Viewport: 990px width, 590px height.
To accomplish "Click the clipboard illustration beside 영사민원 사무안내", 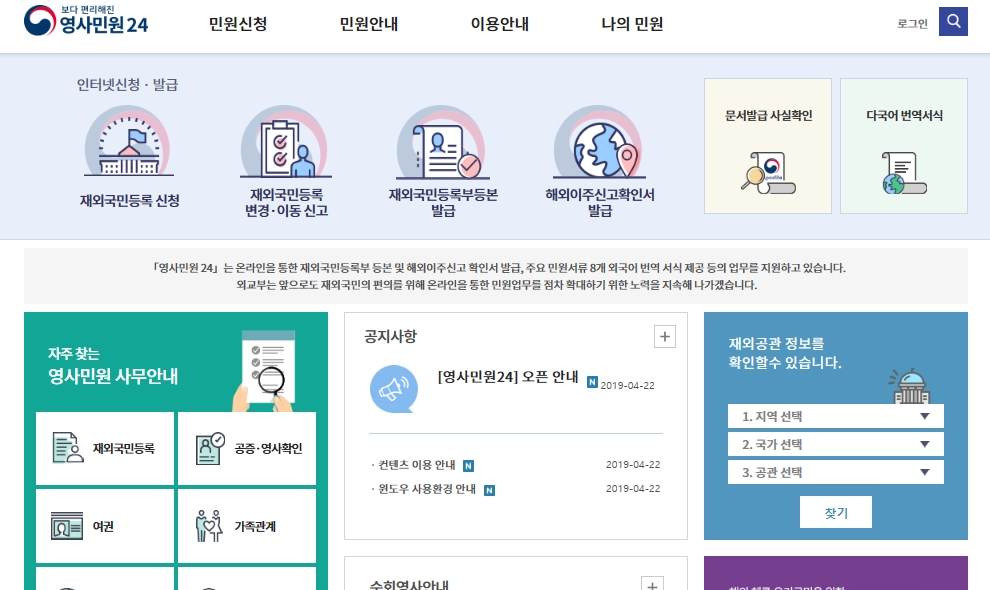I will [x=265, y=371].
